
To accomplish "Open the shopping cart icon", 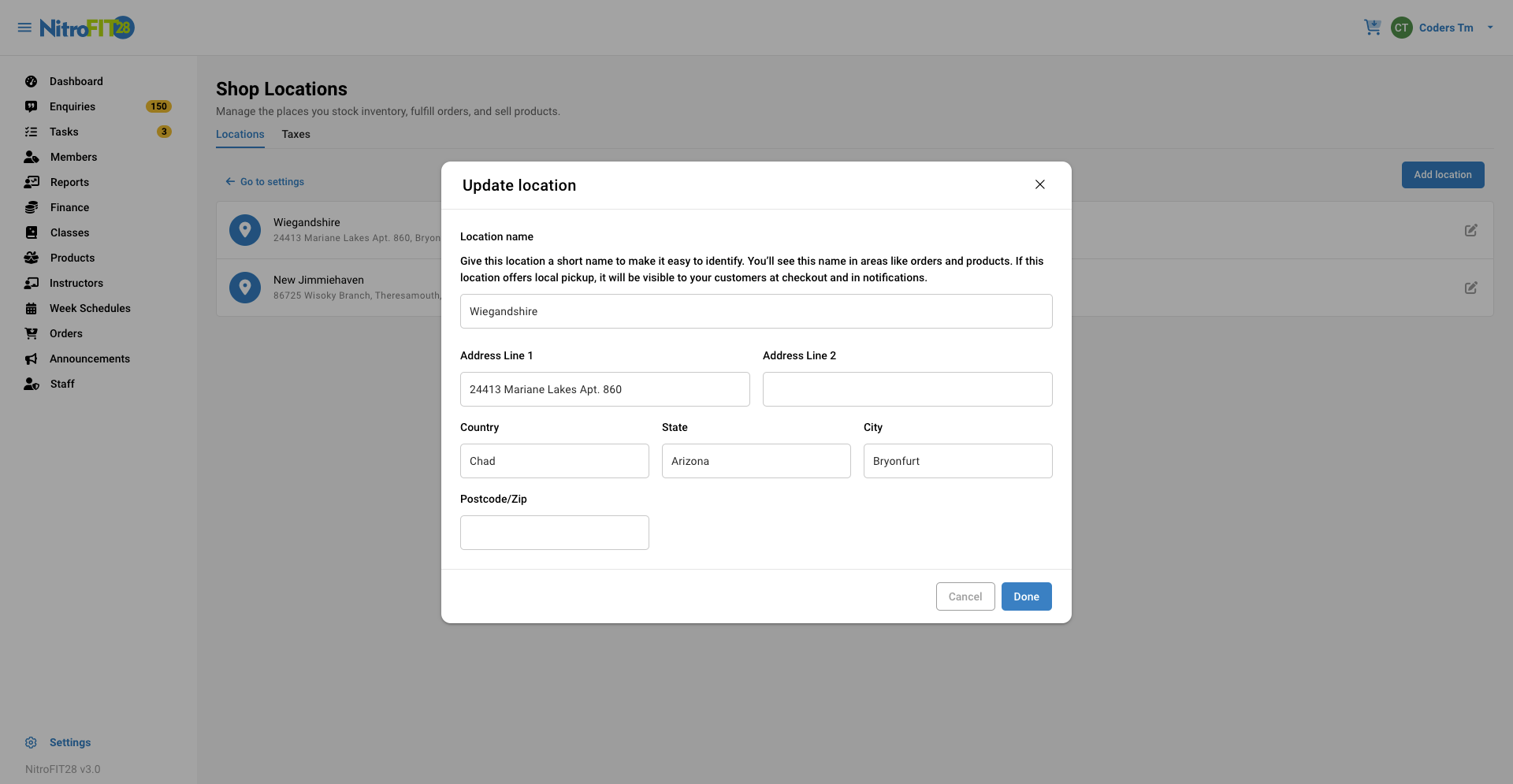I will (1372, 28).
